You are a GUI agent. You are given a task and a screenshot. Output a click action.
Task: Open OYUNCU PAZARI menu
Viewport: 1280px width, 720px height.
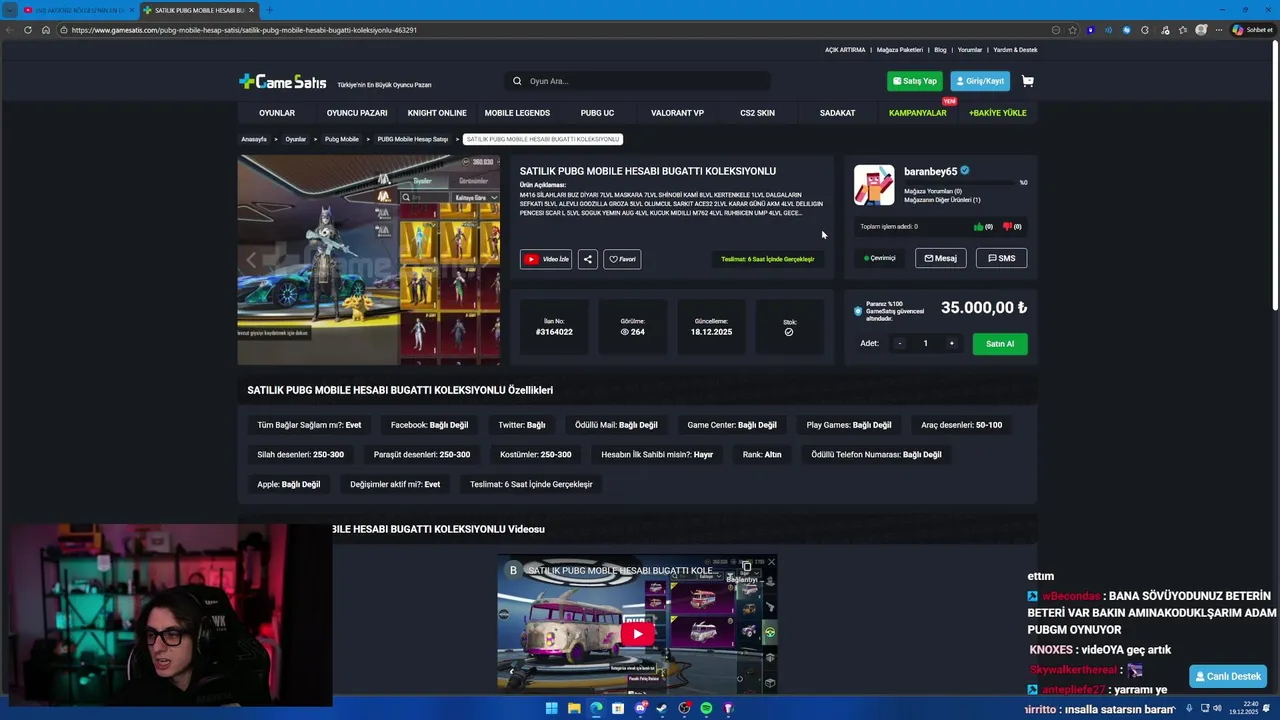(x=357, y=113)
